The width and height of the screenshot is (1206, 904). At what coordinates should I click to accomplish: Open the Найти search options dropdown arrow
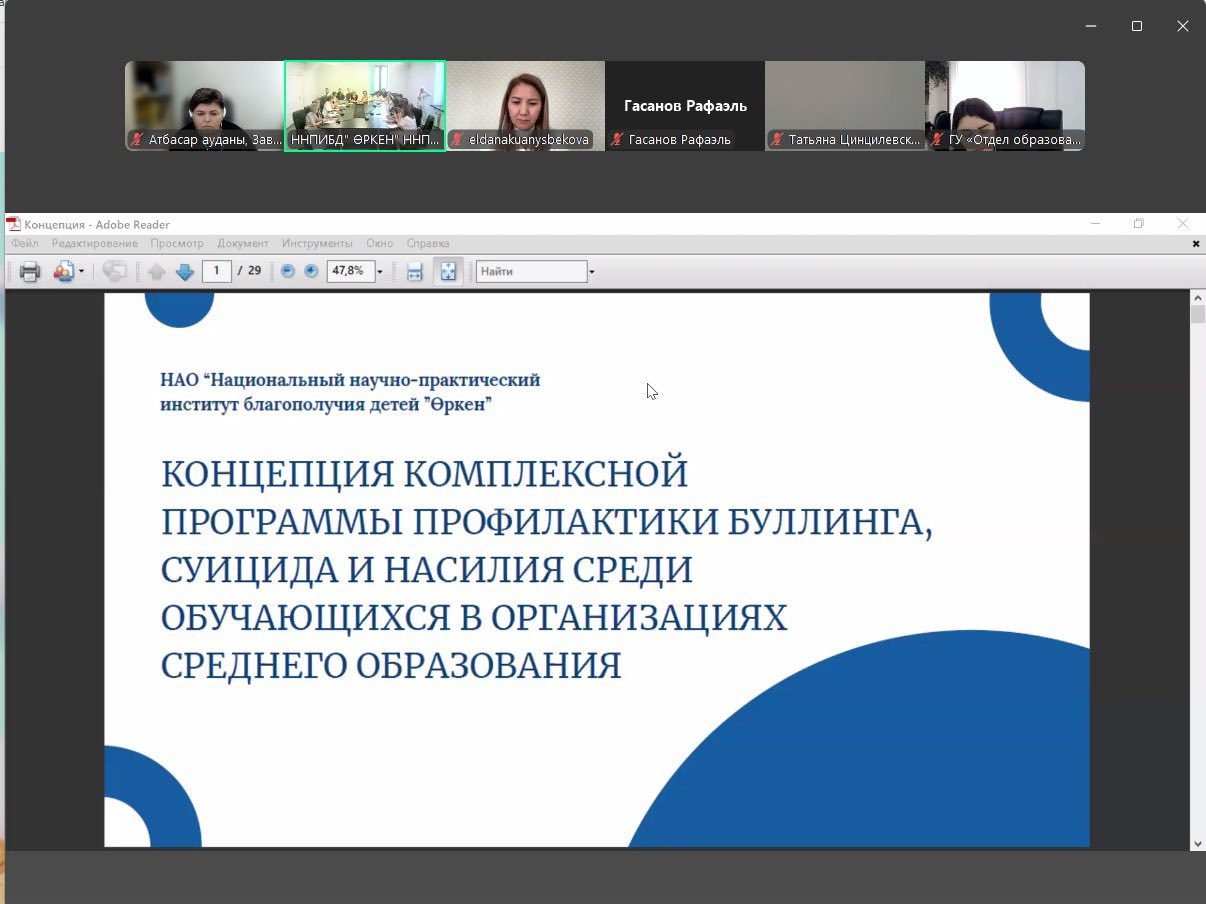coord(592,272)
